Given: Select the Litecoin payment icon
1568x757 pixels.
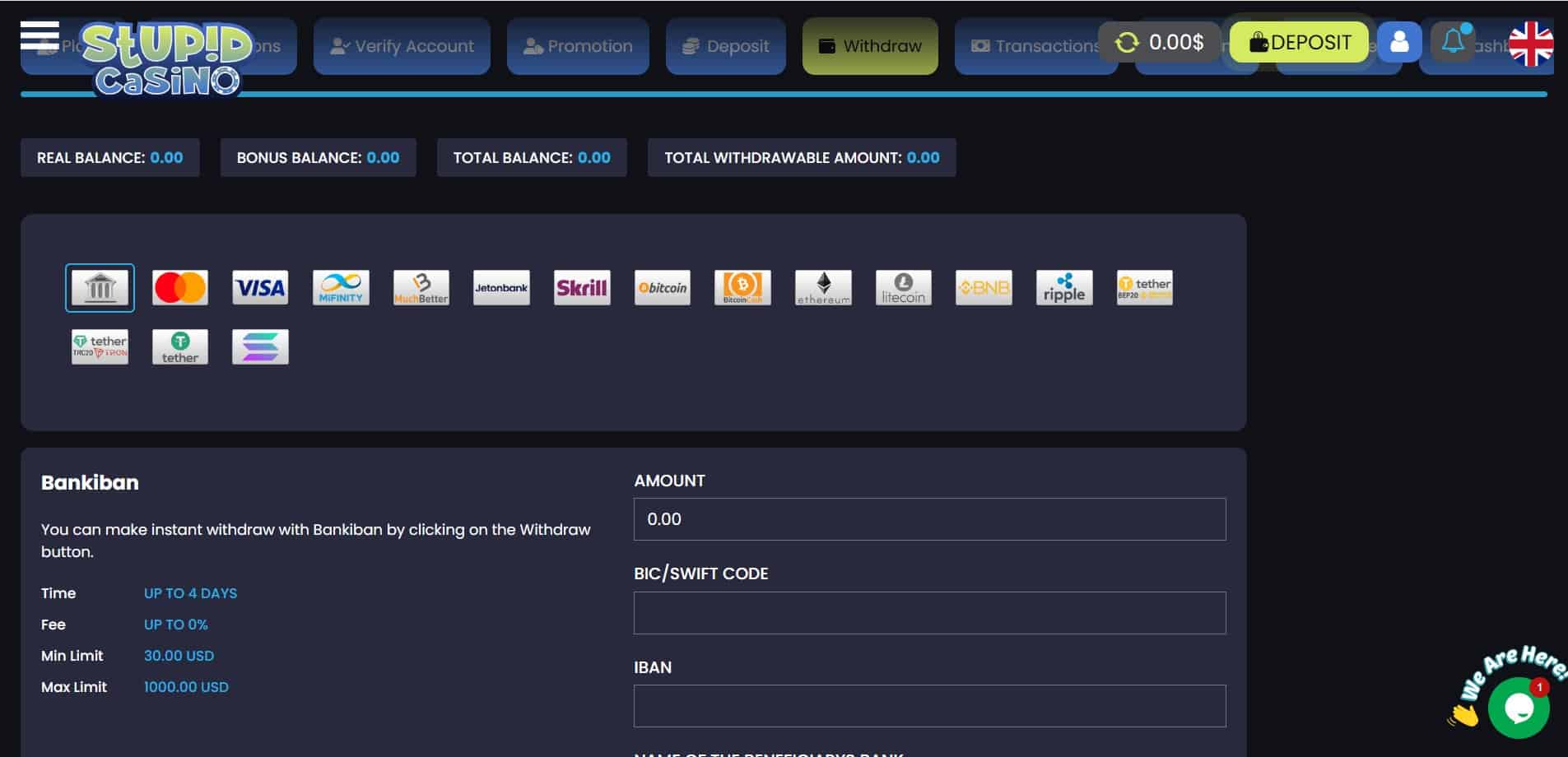Looking at the screenshot, I should click(903, 288).
